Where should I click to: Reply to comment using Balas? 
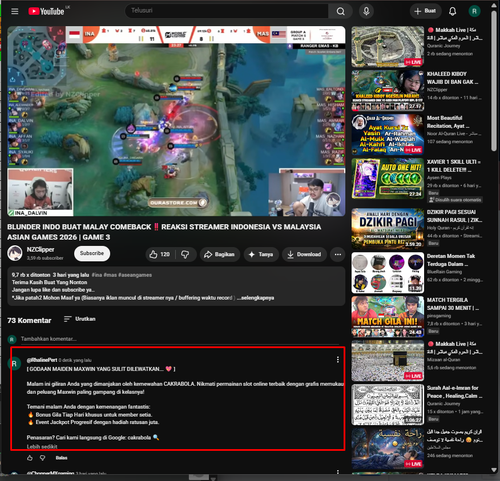(61, 458)
